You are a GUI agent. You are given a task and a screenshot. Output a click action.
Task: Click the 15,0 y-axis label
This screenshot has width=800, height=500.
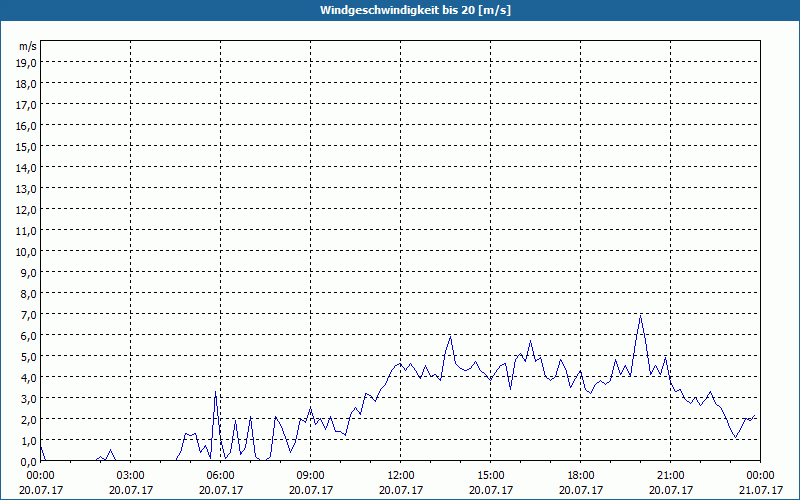26,146
